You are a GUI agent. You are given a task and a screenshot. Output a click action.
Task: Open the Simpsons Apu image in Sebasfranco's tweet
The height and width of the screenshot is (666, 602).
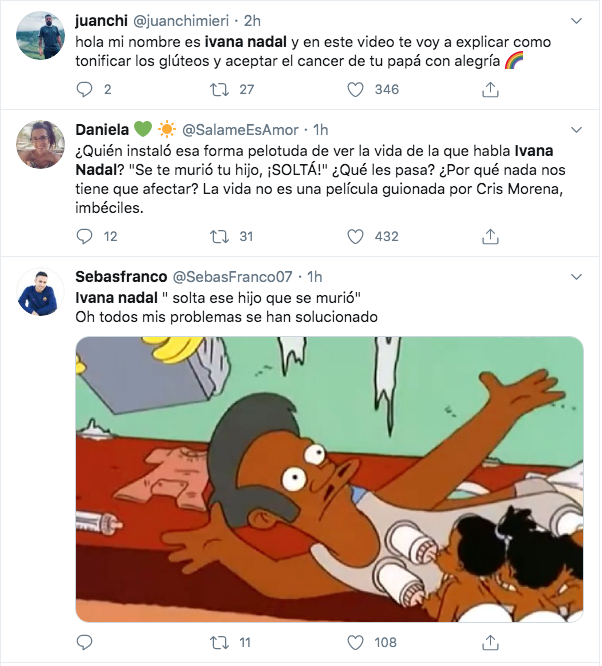pos(330,478)
